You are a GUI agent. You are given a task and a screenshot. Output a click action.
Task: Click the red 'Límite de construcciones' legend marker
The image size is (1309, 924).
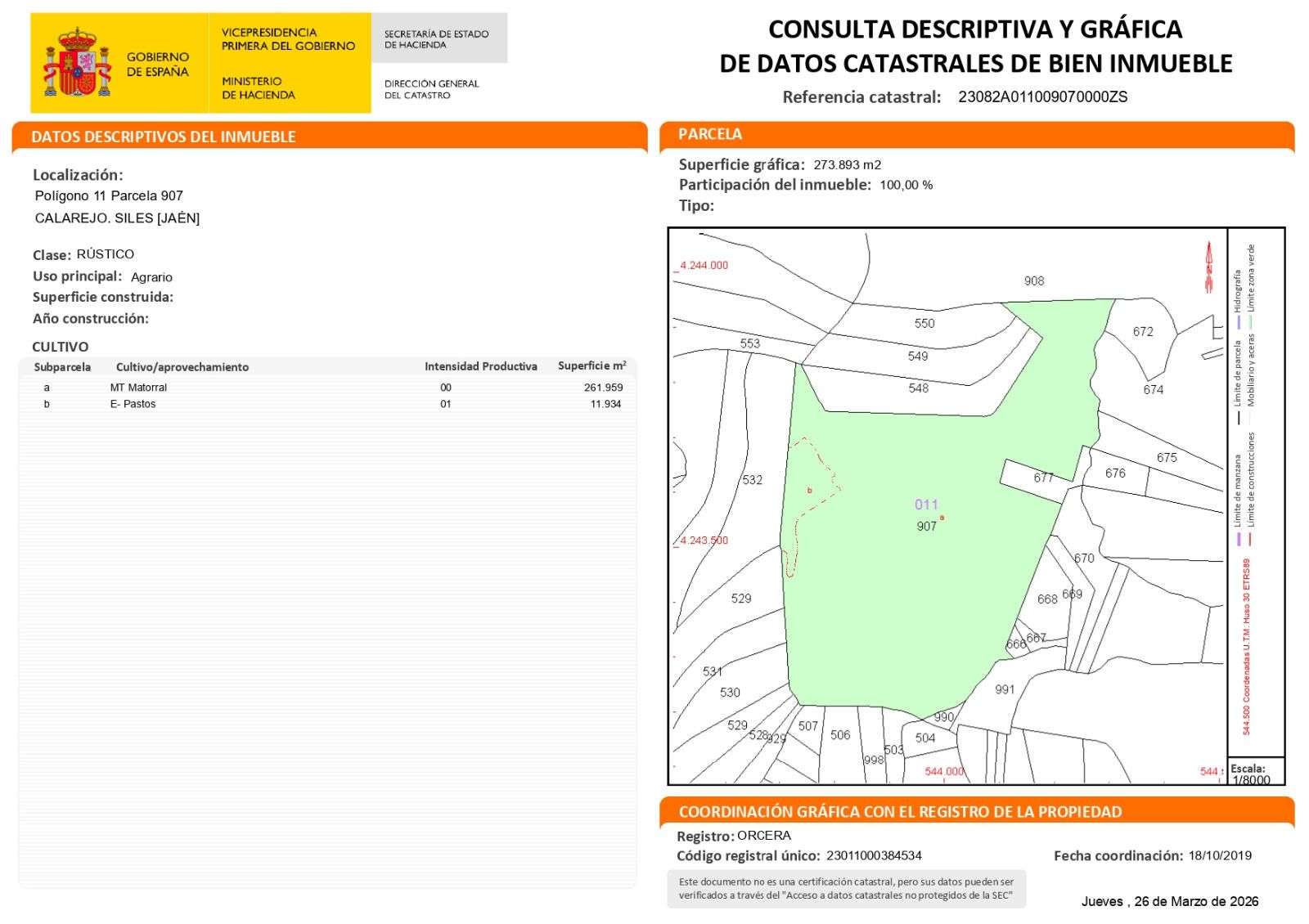point(1251,539)
